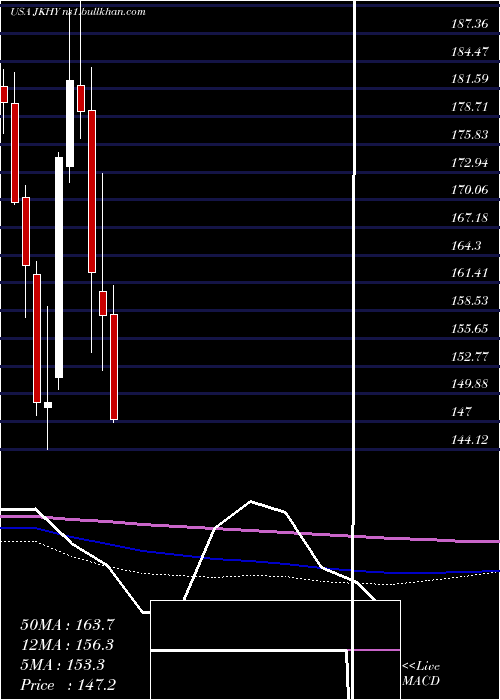The height and width of the screenshot is (700, 500).
Task: Click the Live MACD label
Action: 421,674
